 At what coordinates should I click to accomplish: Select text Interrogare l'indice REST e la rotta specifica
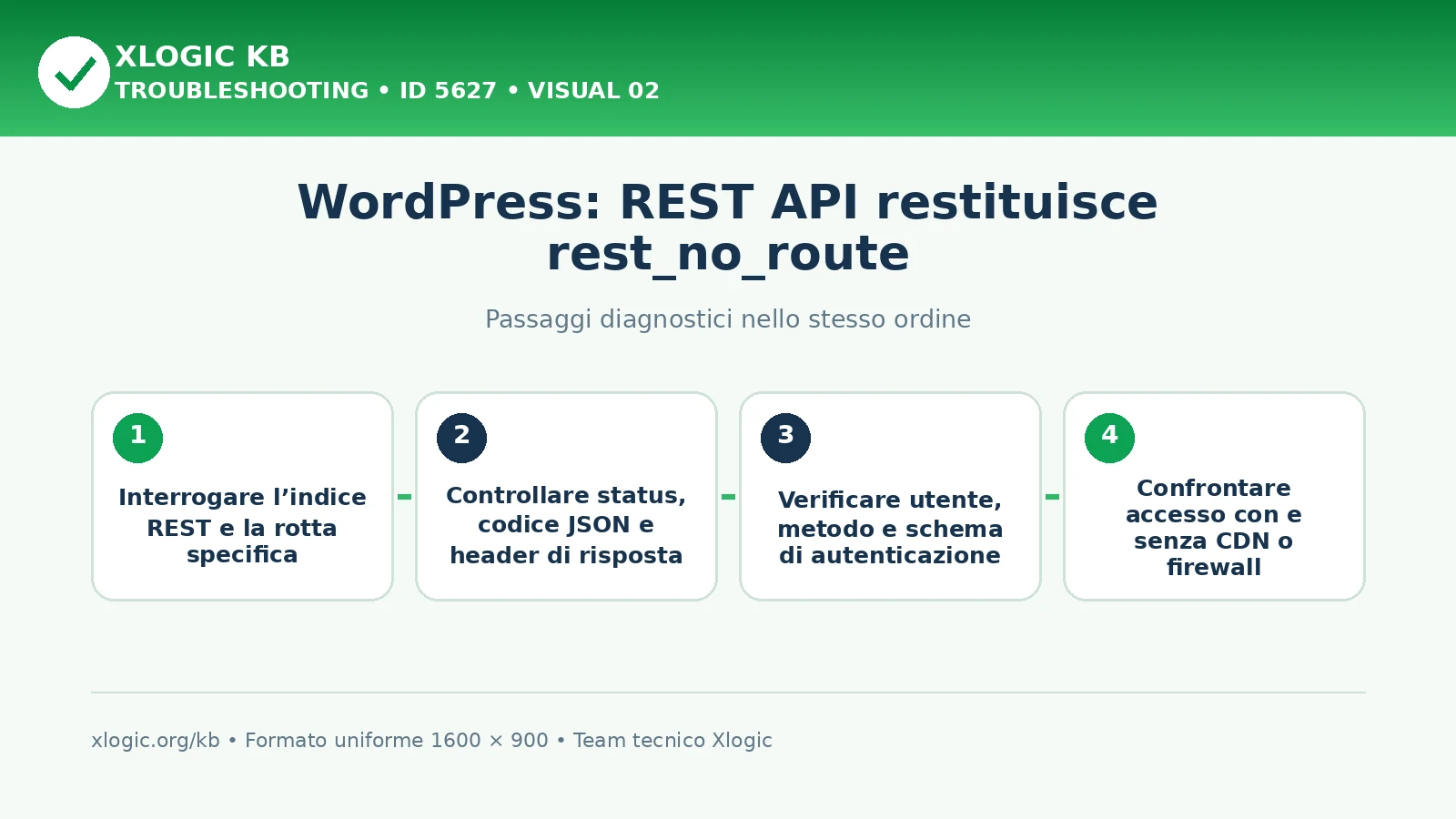242,526
